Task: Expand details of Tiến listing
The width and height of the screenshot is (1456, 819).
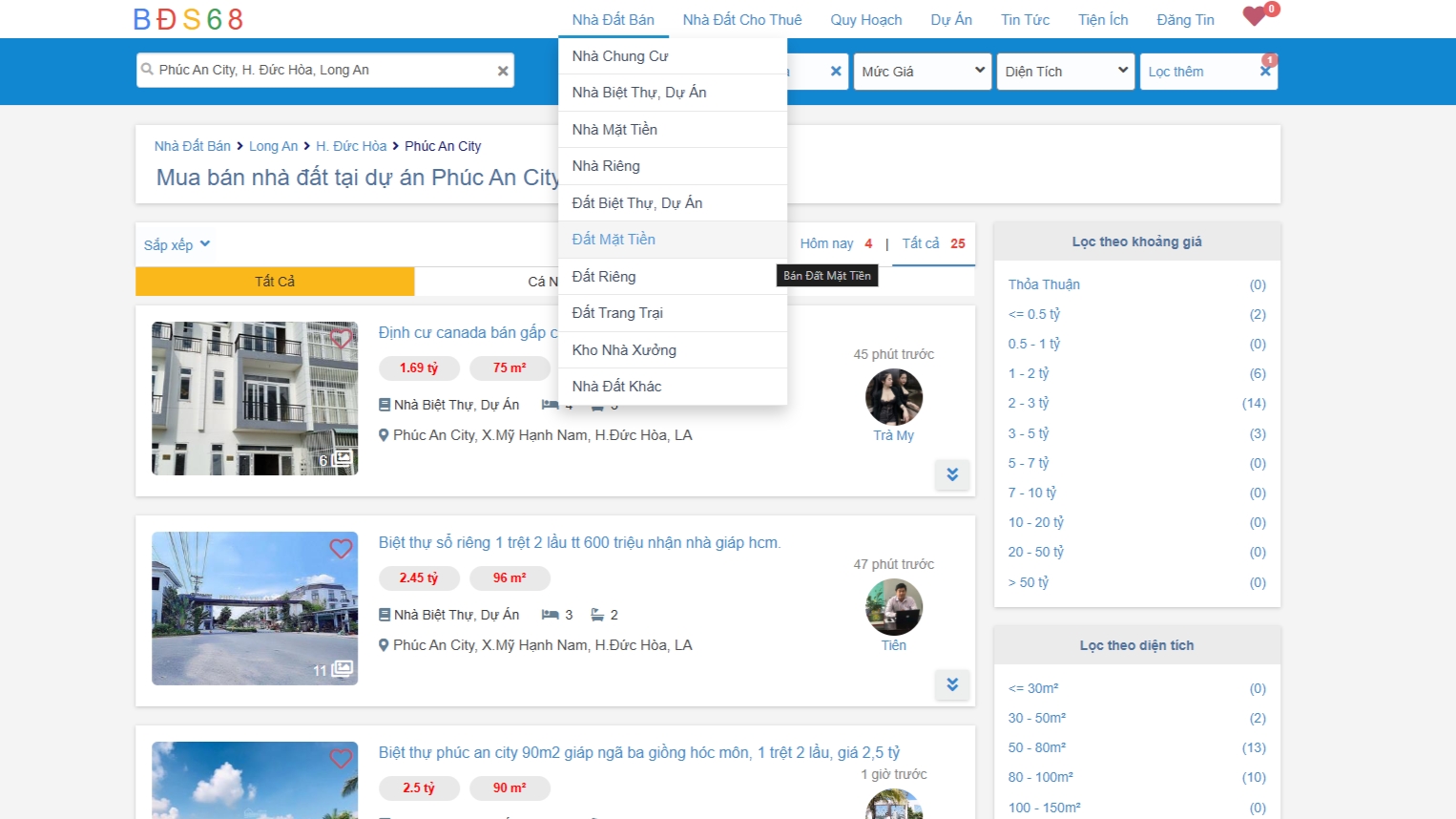Action: coord(952,684)
